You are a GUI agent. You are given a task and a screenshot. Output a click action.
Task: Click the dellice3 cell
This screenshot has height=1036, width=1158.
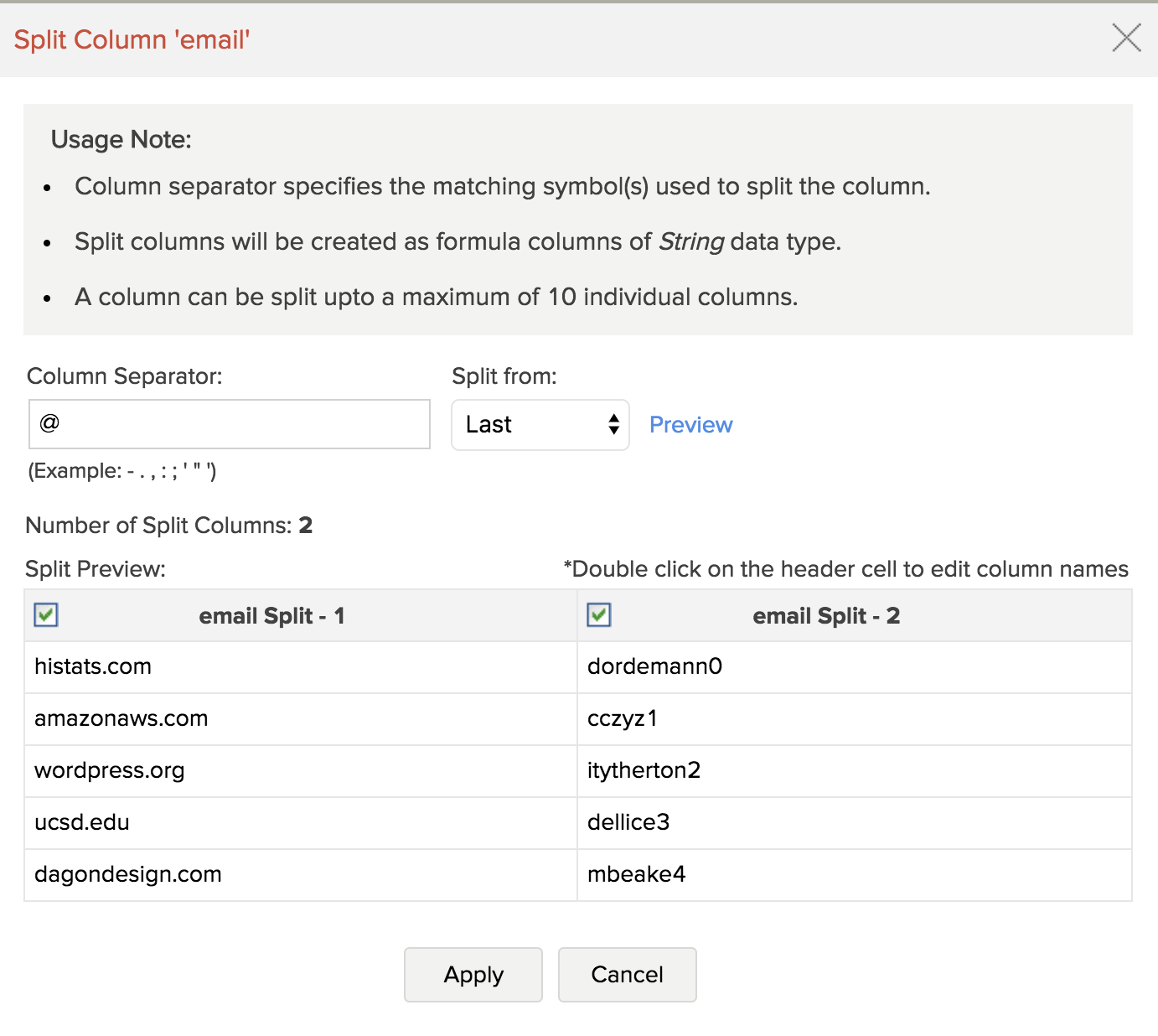[628, 823]
